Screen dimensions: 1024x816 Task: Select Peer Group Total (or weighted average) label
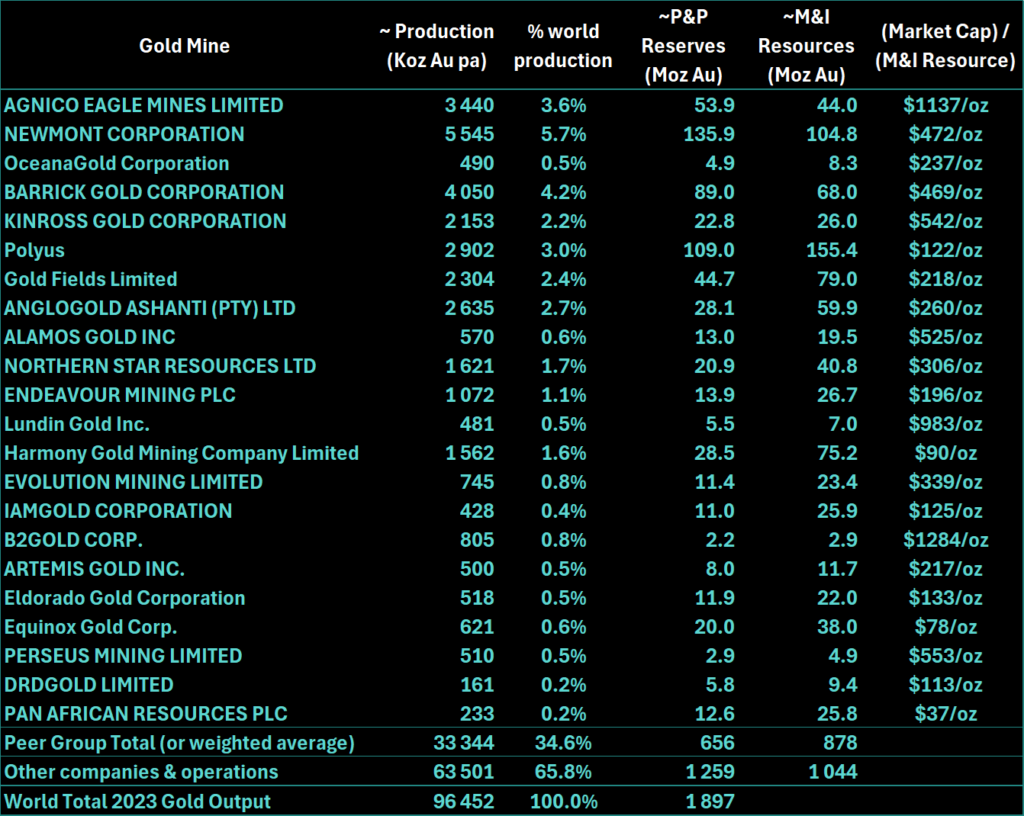pyautogui.click(x=180, y=743)
